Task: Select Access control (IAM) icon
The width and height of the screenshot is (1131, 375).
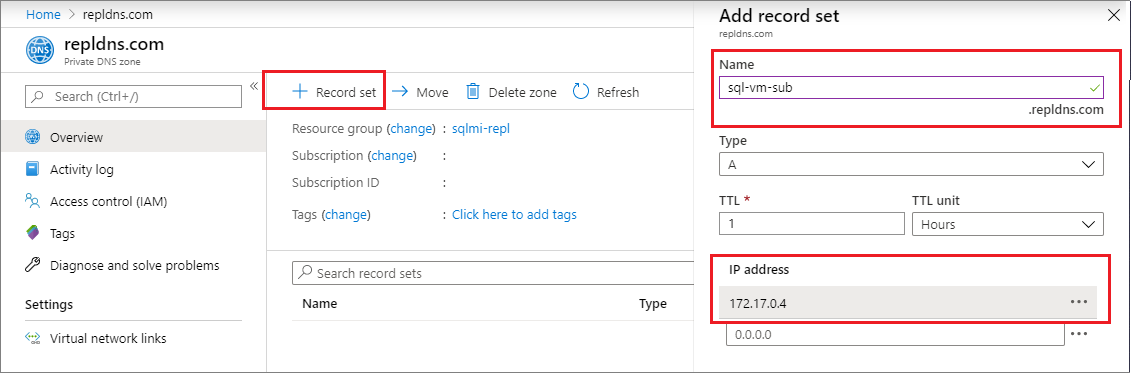Action: (32, 201)
